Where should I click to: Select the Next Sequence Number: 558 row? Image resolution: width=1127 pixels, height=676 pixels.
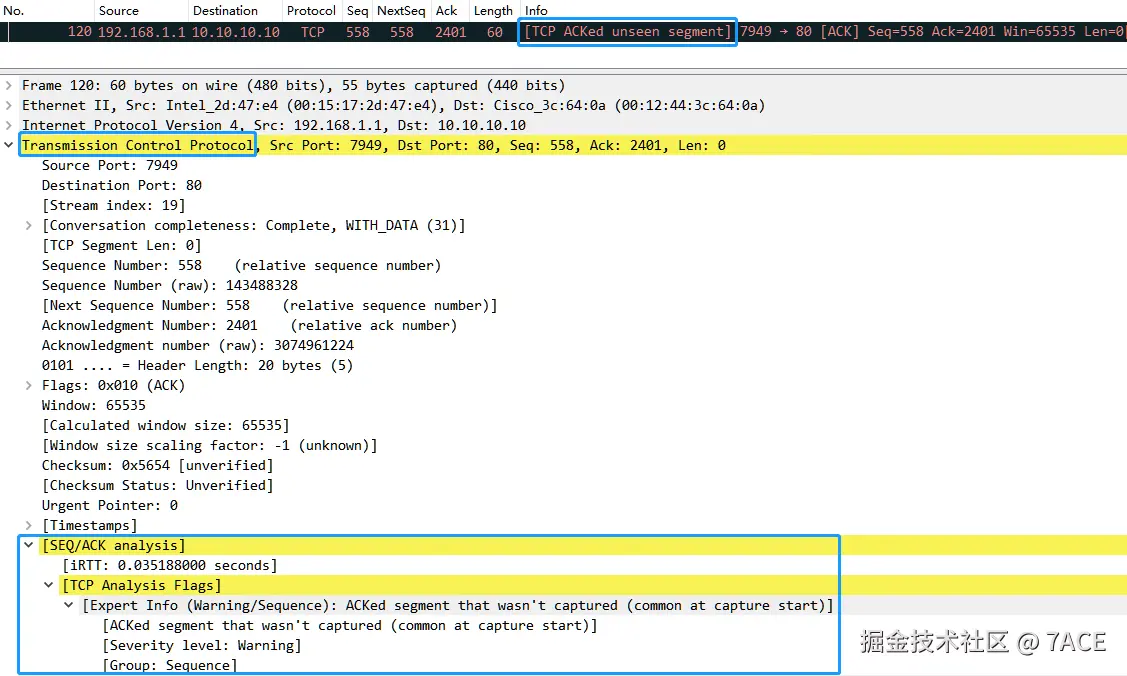270,305
